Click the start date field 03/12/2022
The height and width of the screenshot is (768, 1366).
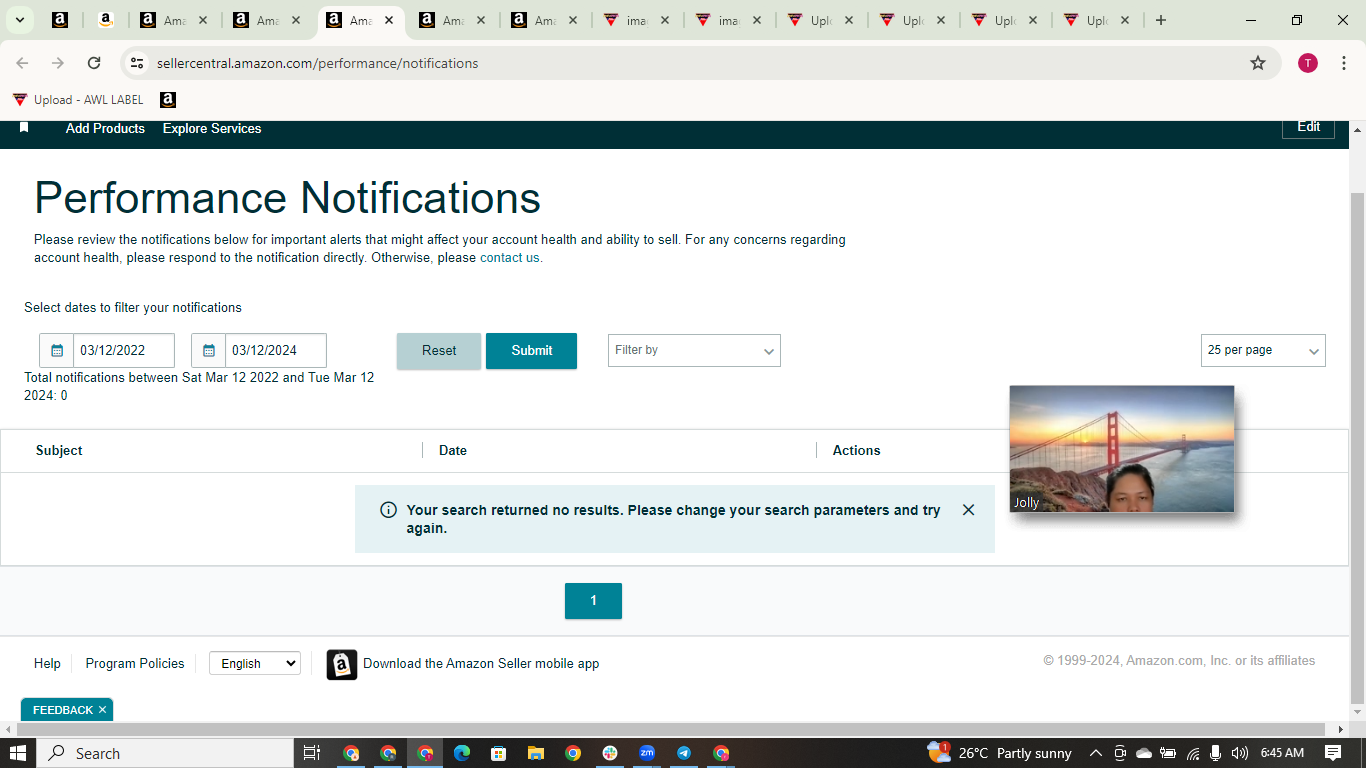[x=124, y=351]
